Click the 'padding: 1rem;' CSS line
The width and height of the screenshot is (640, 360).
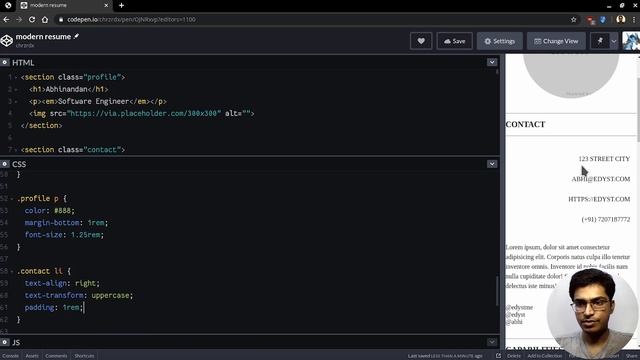53,307
